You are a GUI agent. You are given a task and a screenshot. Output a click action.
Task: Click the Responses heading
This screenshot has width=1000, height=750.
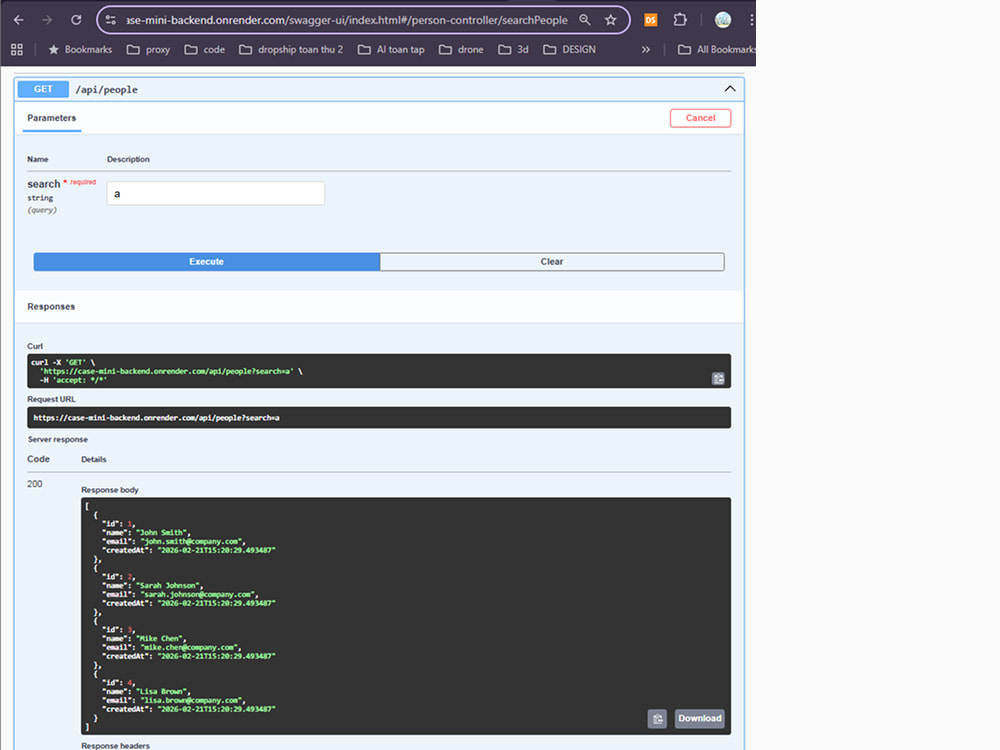click(x=51, y=307)
